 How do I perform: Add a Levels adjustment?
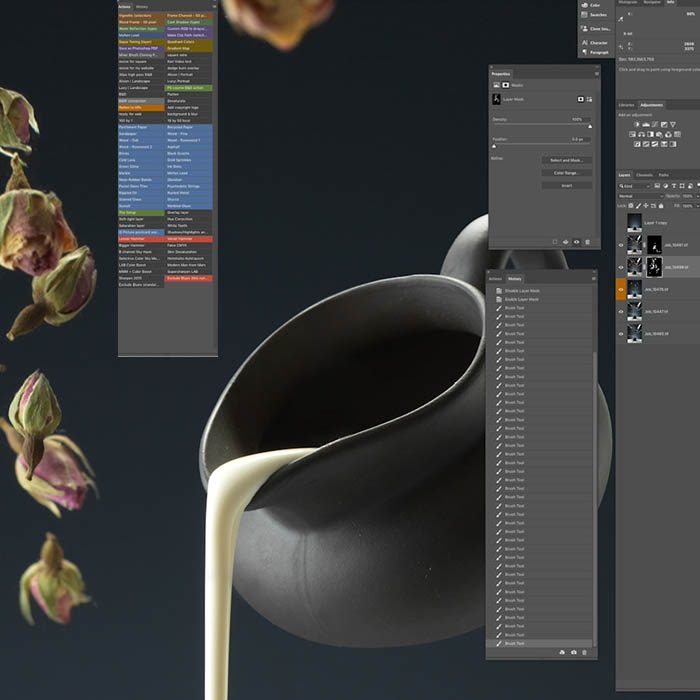[646, 125]
